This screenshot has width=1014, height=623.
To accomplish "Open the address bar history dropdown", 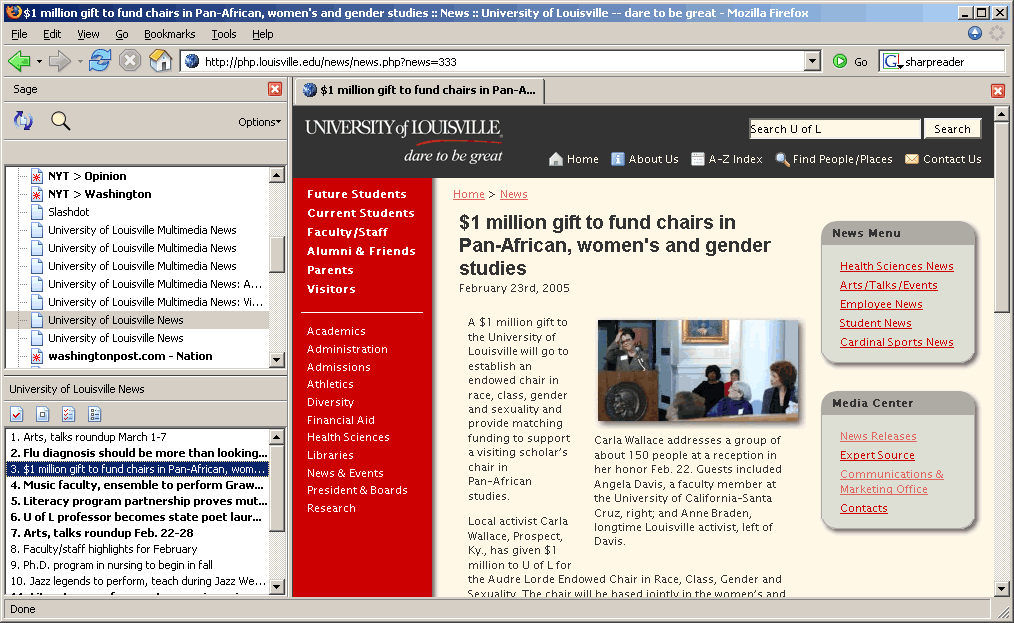I will point(813,60).
